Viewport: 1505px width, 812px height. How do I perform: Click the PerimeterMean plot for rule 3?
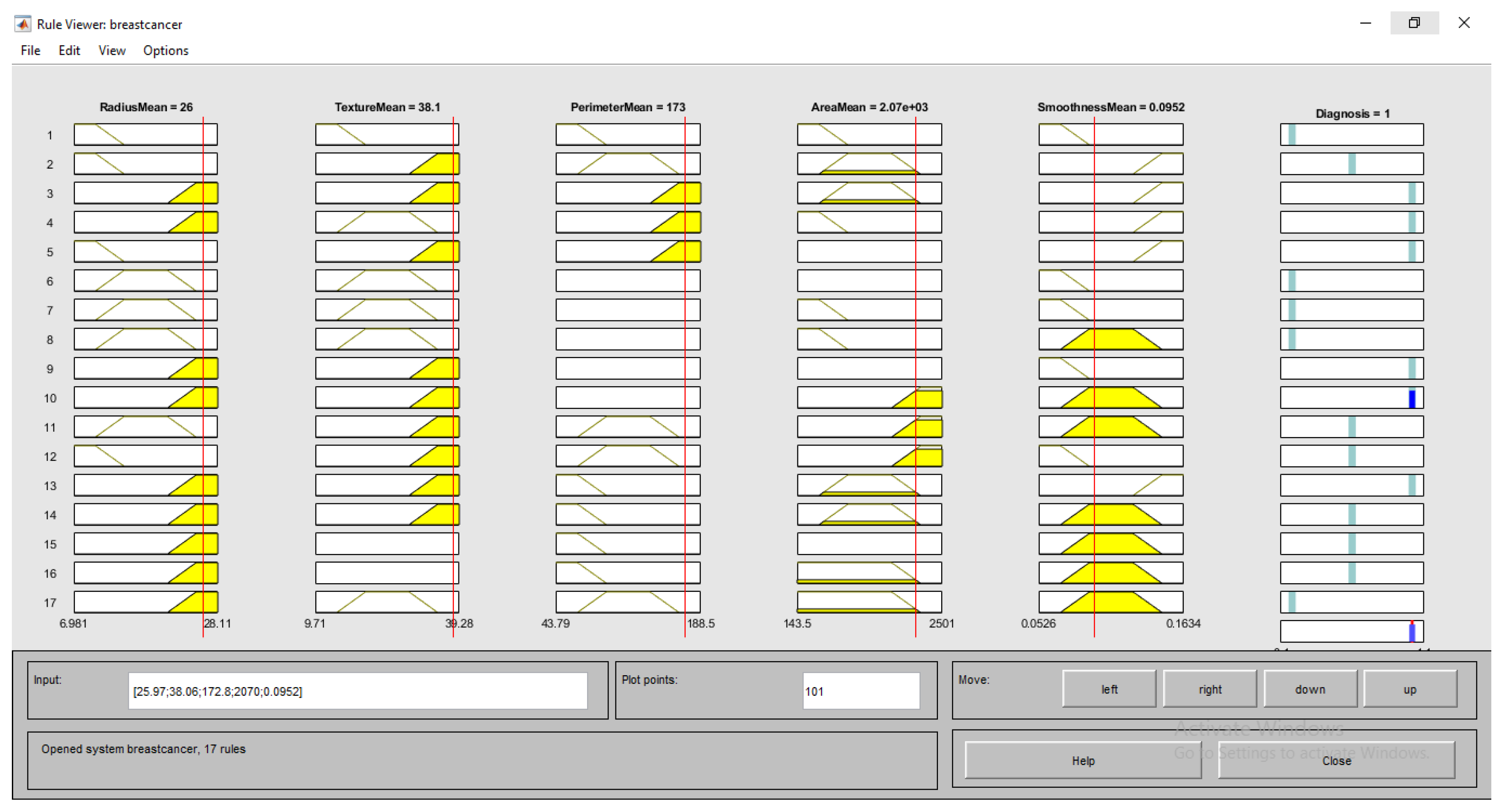628,193
